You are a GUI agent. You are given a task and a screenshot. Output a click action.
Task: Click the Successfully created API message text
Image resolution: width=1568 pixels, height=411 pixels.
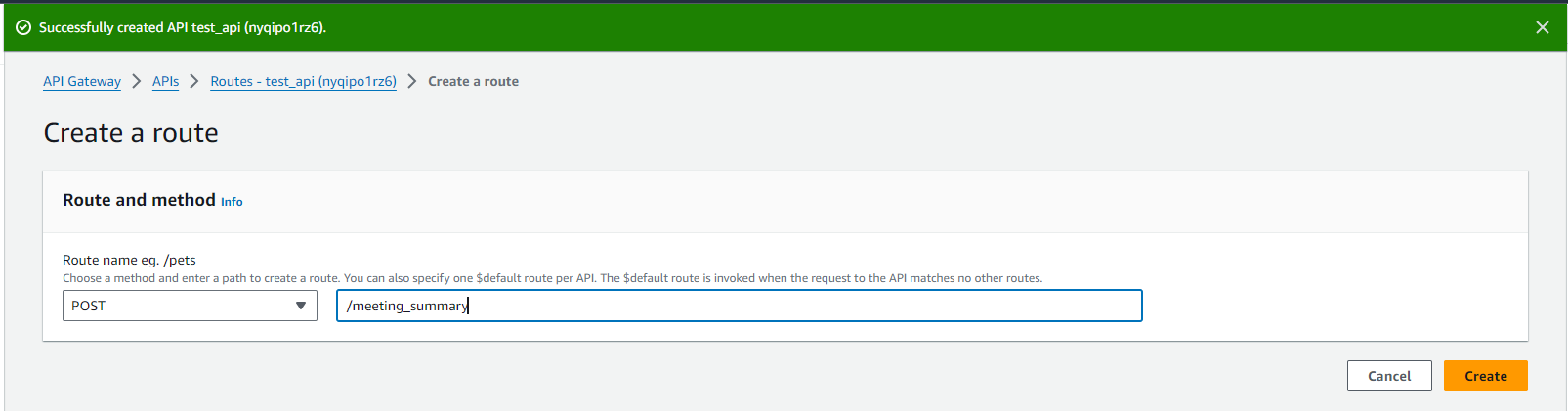183,27
